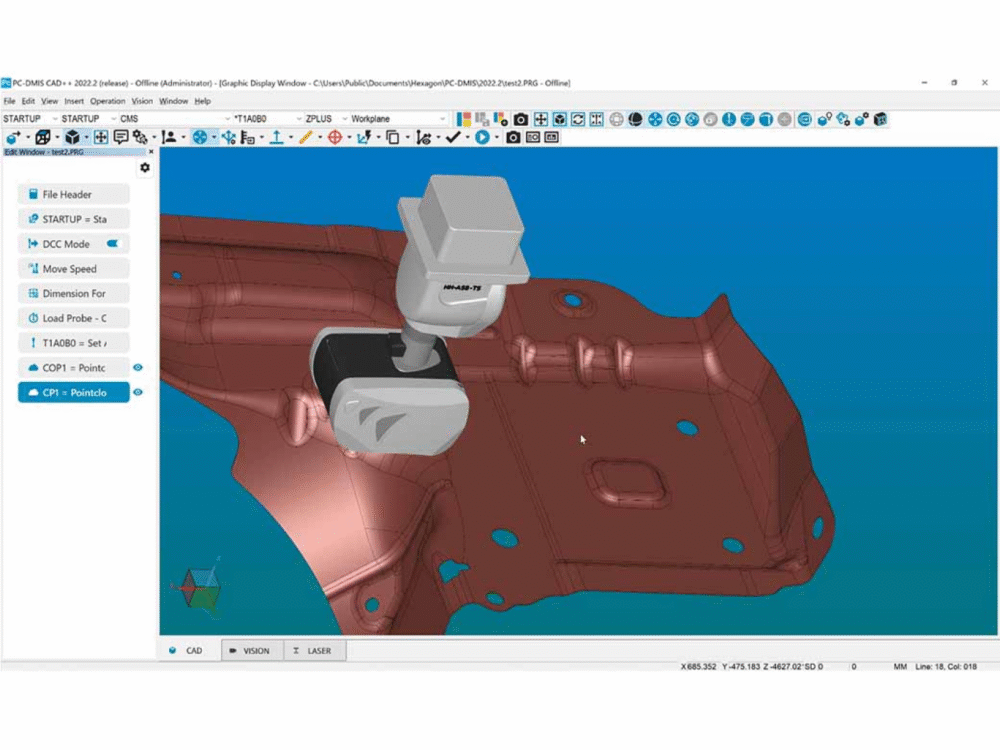Toggle visibility eye for COP1 row

point(138,367)
